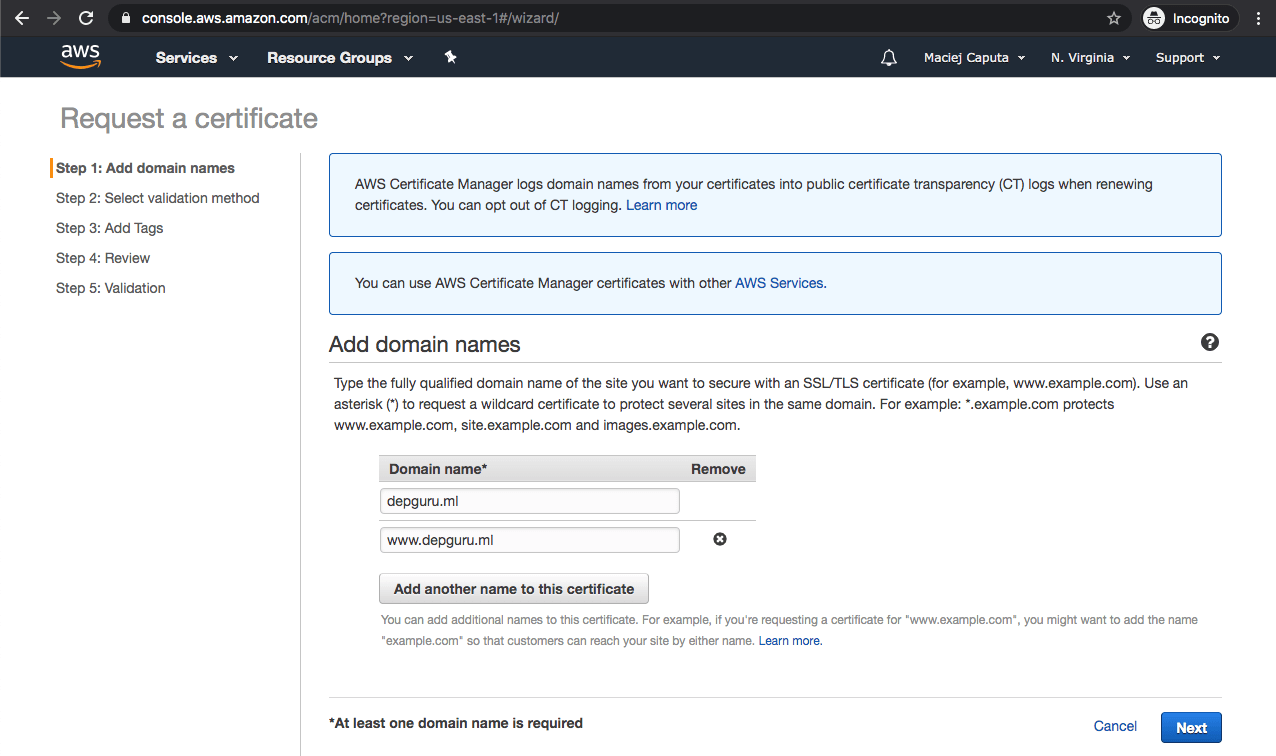Open Chrome's three-dot menu
This screenshot has height=756, width=1276.
point(1258,18)
